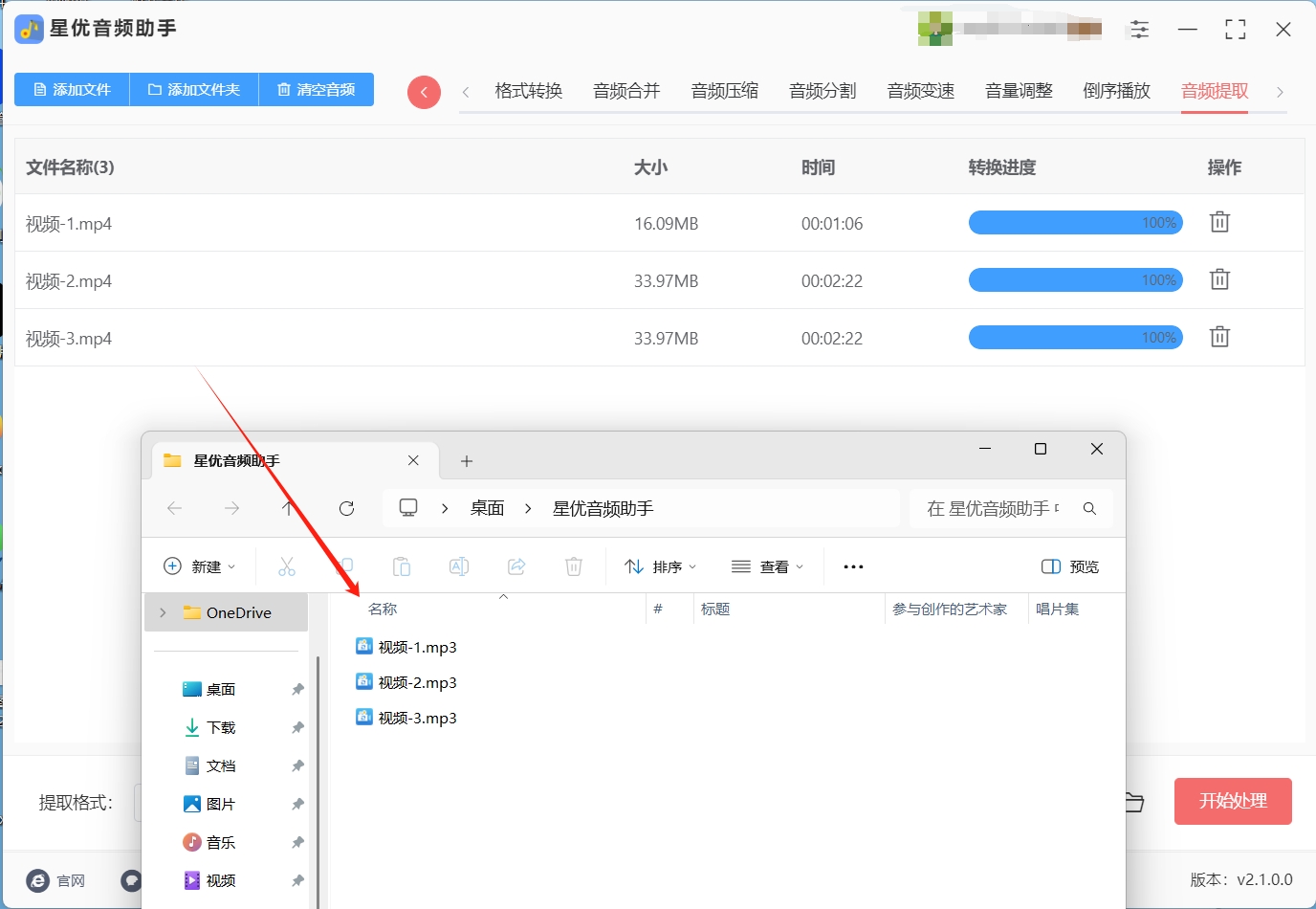The image size is (1316, 909).
Task: Delete 视频-3.mp4 using its trash icon
Action: 1219,337
